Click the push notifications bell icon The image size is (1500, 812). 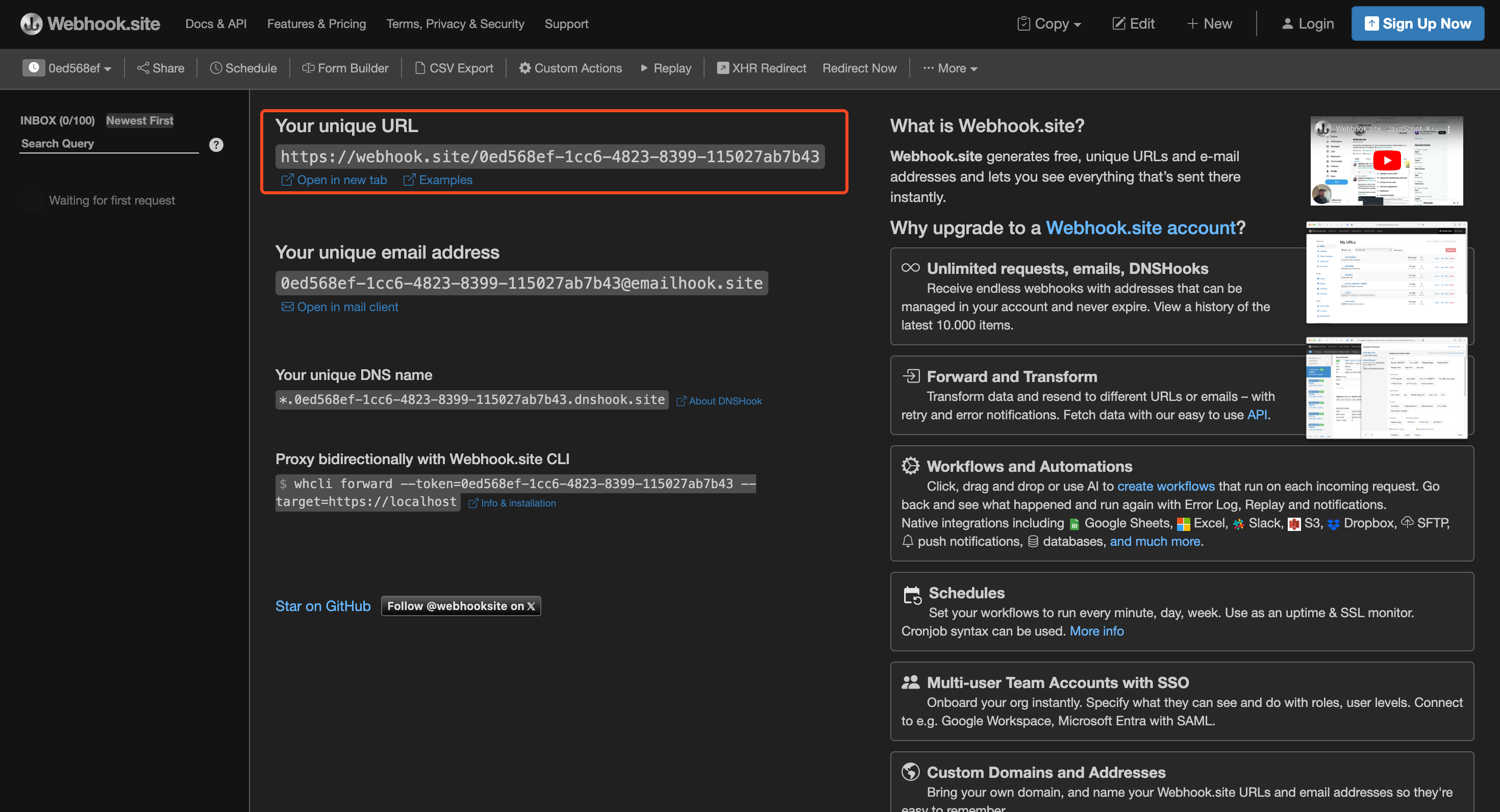[x=907, y=541]
